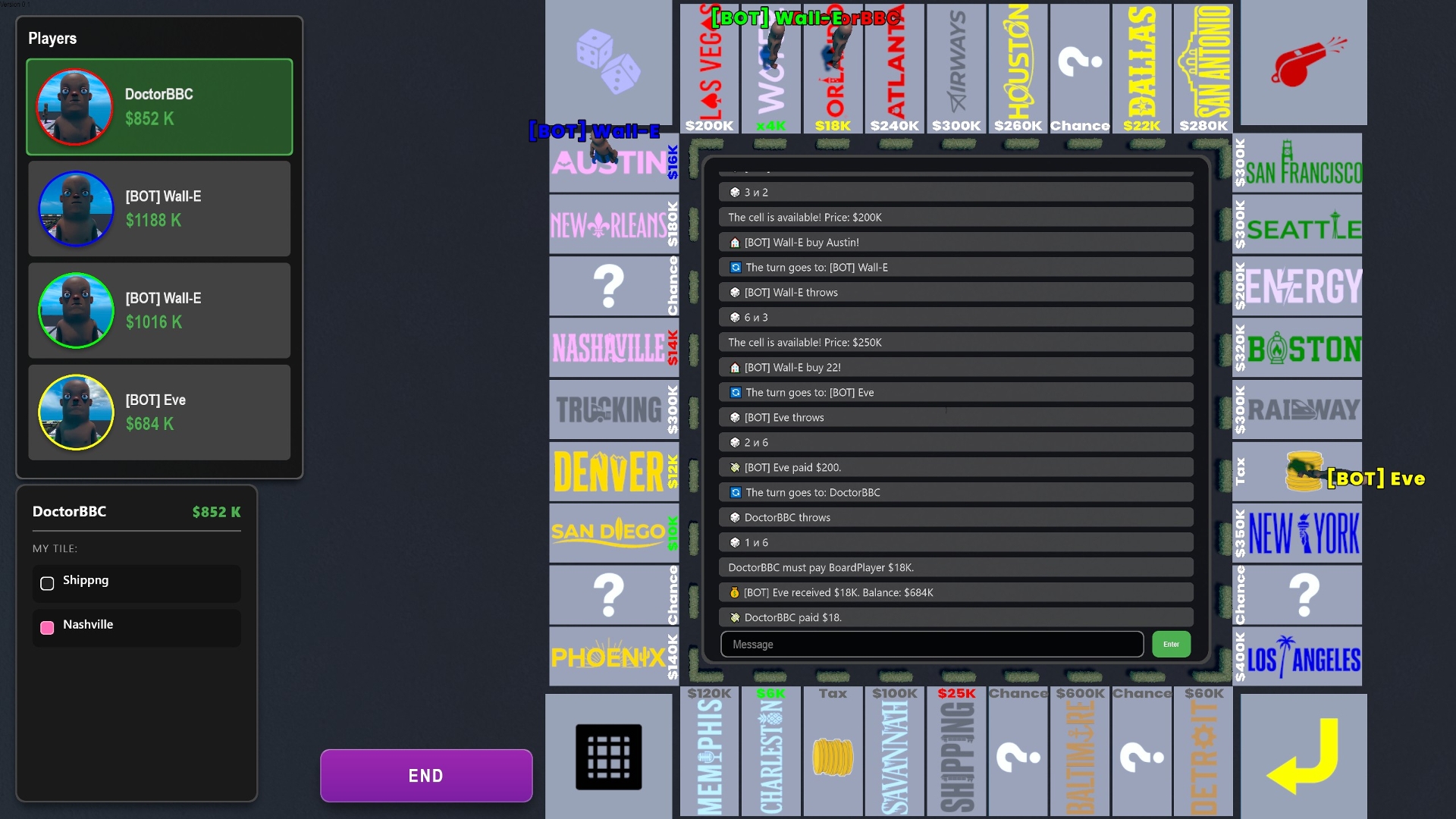Click the gold coins Tax tile at the bottom
This screenshot has width=1456, height=819.
click(x=833, y=755)
